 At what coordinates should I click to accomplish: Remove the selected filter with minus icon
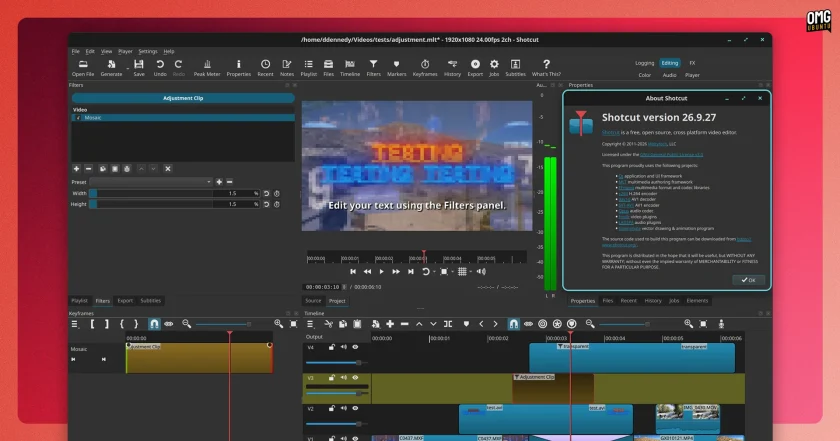(x=88, y=169)
